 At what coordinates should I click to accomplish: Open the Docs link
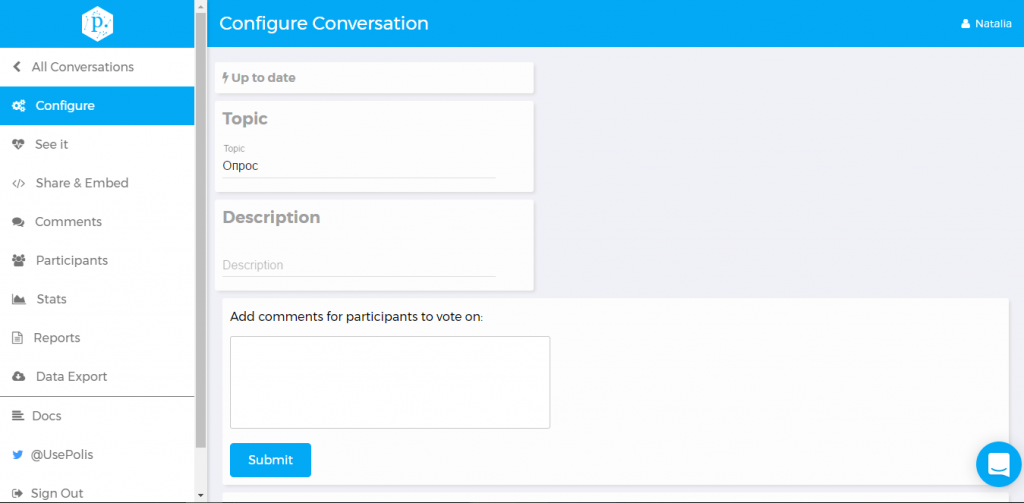click(46, 416)
